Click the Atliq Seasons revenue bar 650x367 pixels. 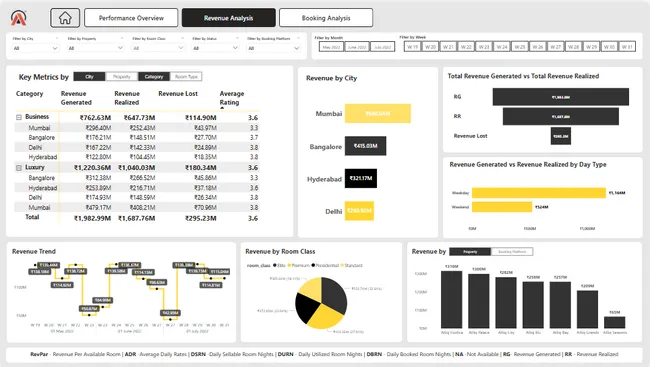615,323
